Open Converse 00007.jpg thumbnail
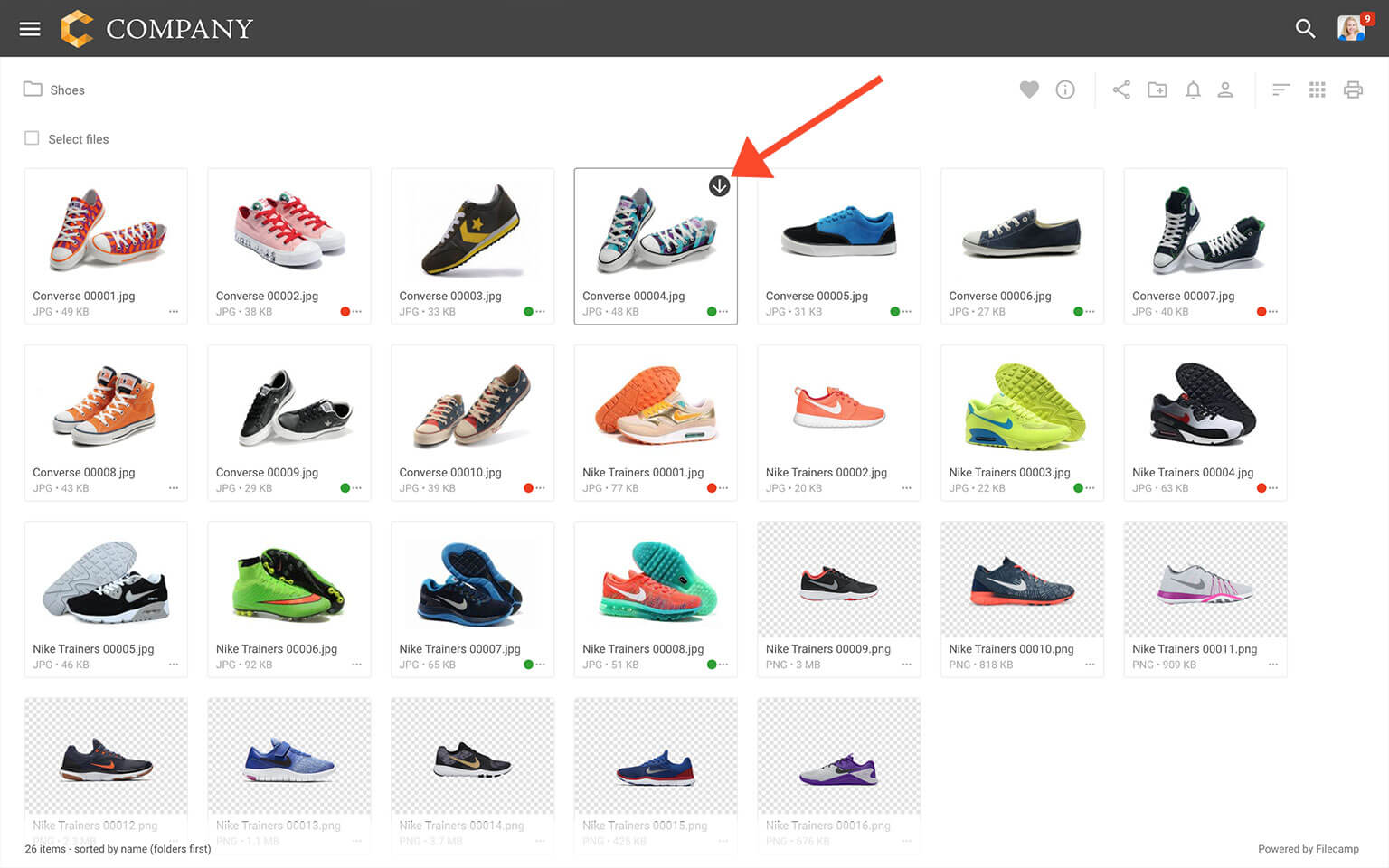Image resolution: width=1389 pixels, height=868 pixels. point(1205,228)
